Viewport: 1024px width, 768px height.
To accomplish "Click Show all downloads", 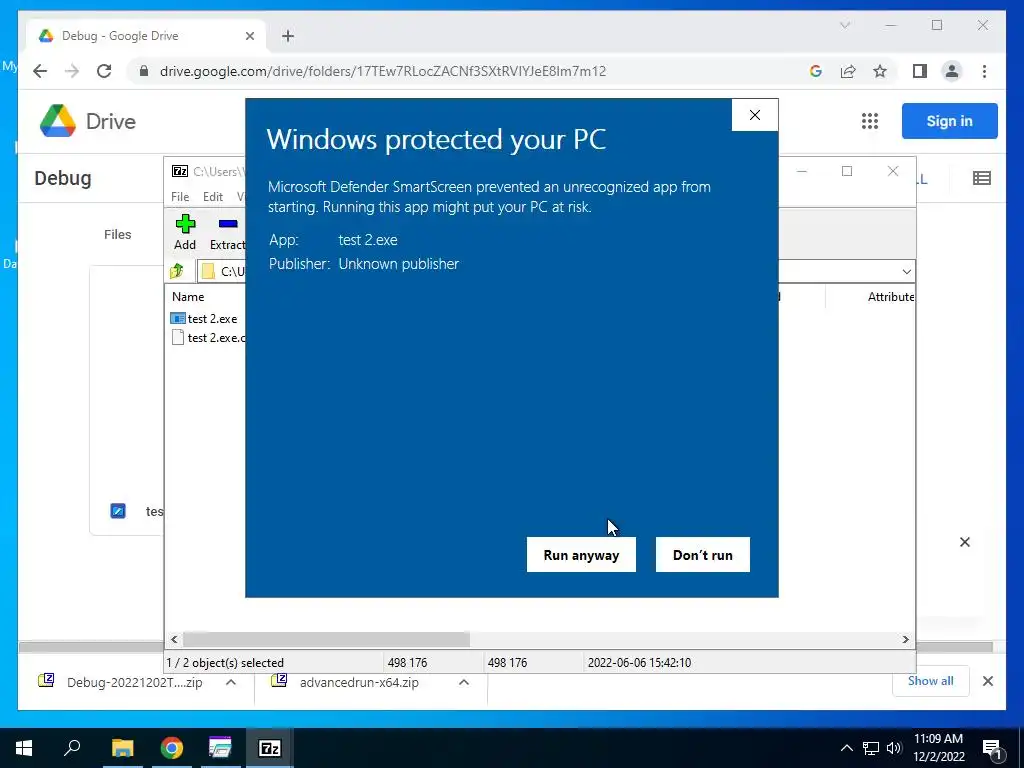I will tap(931, 681).
